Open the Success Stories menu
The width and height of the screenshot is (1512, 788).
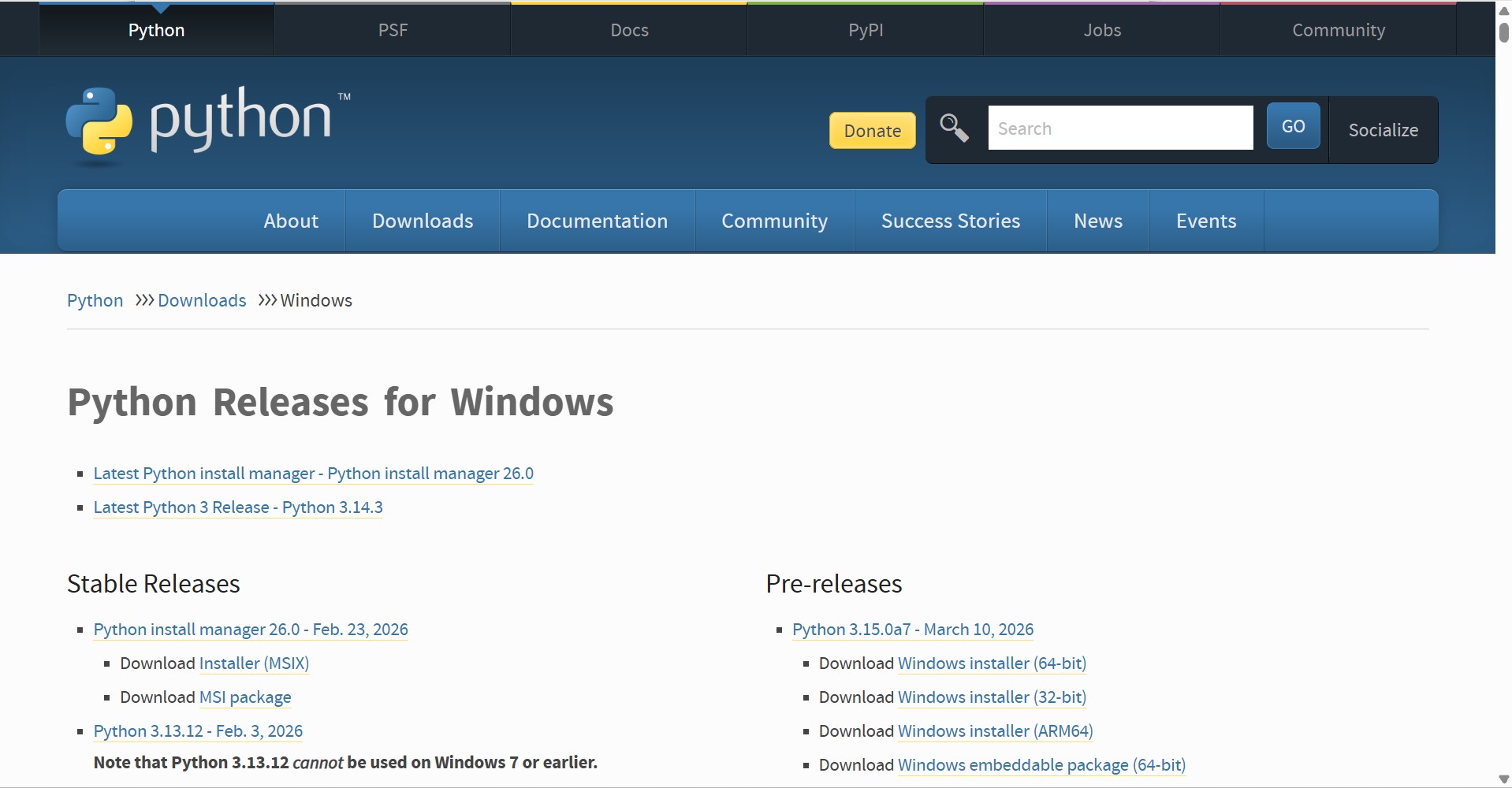(950, 221)
